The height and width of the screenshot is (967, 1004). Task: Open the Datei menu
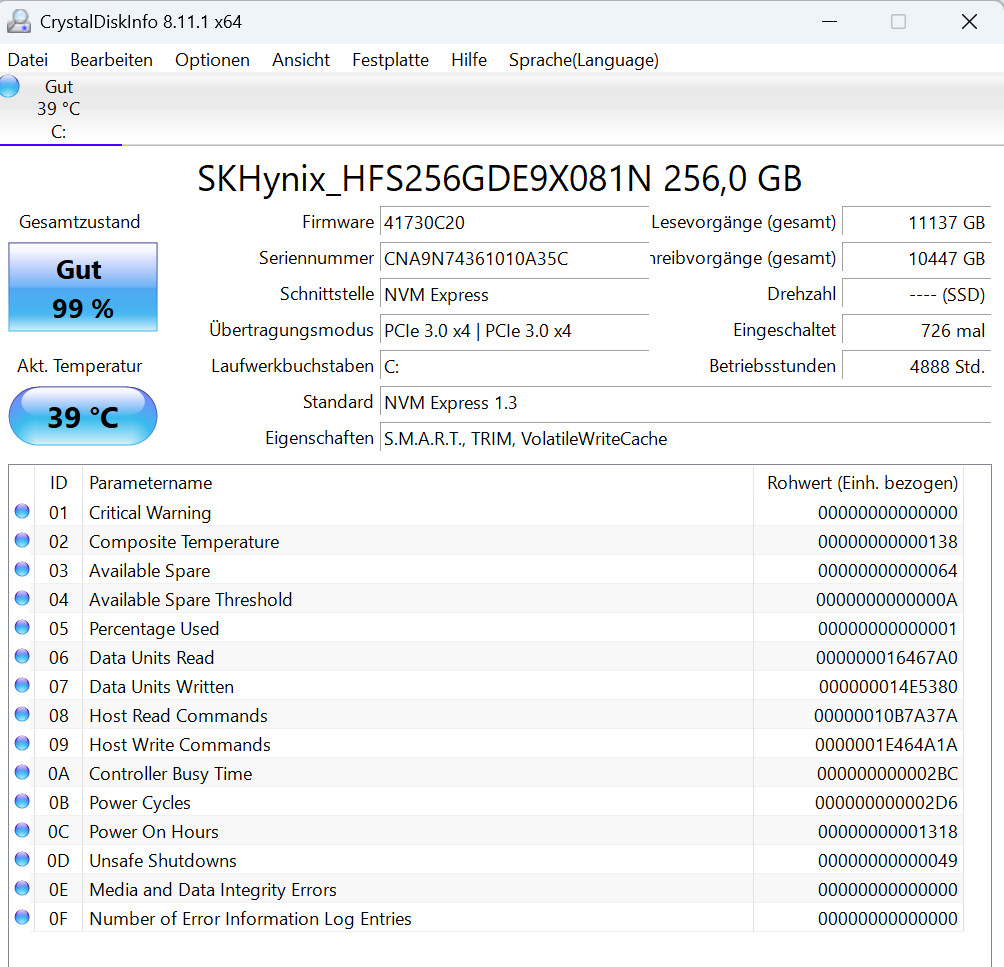[x=27, y=60]
